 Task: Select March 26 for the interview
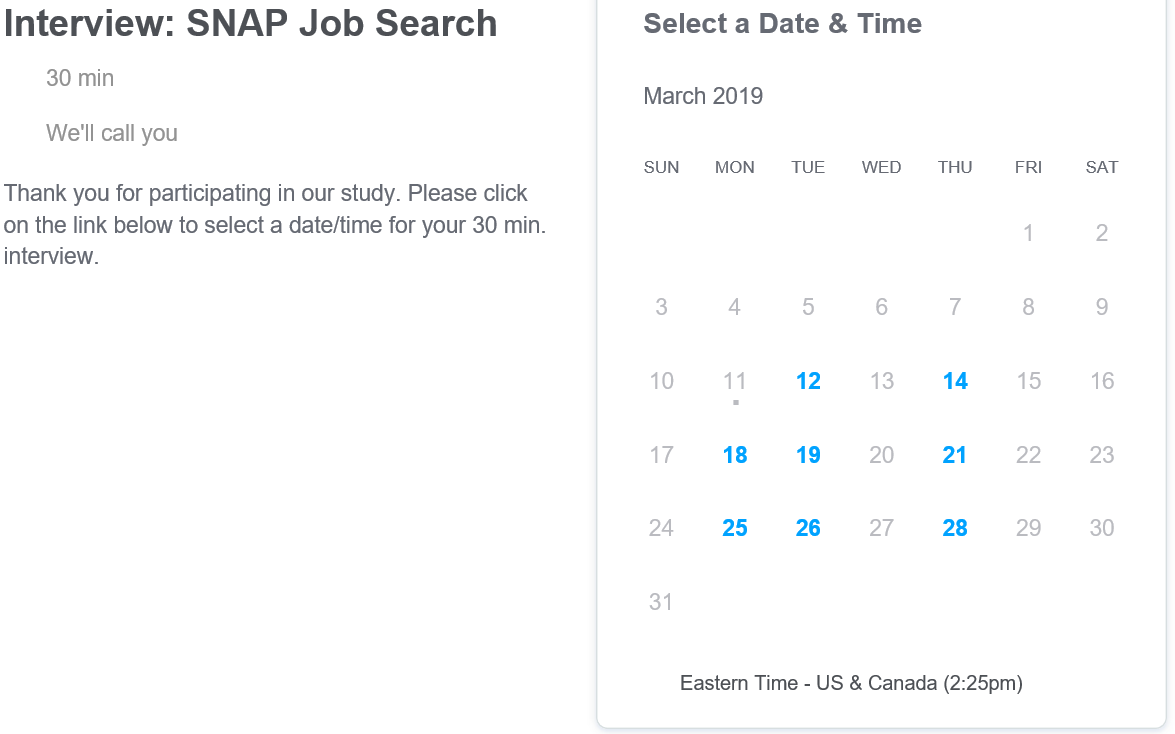coord(808,528)
